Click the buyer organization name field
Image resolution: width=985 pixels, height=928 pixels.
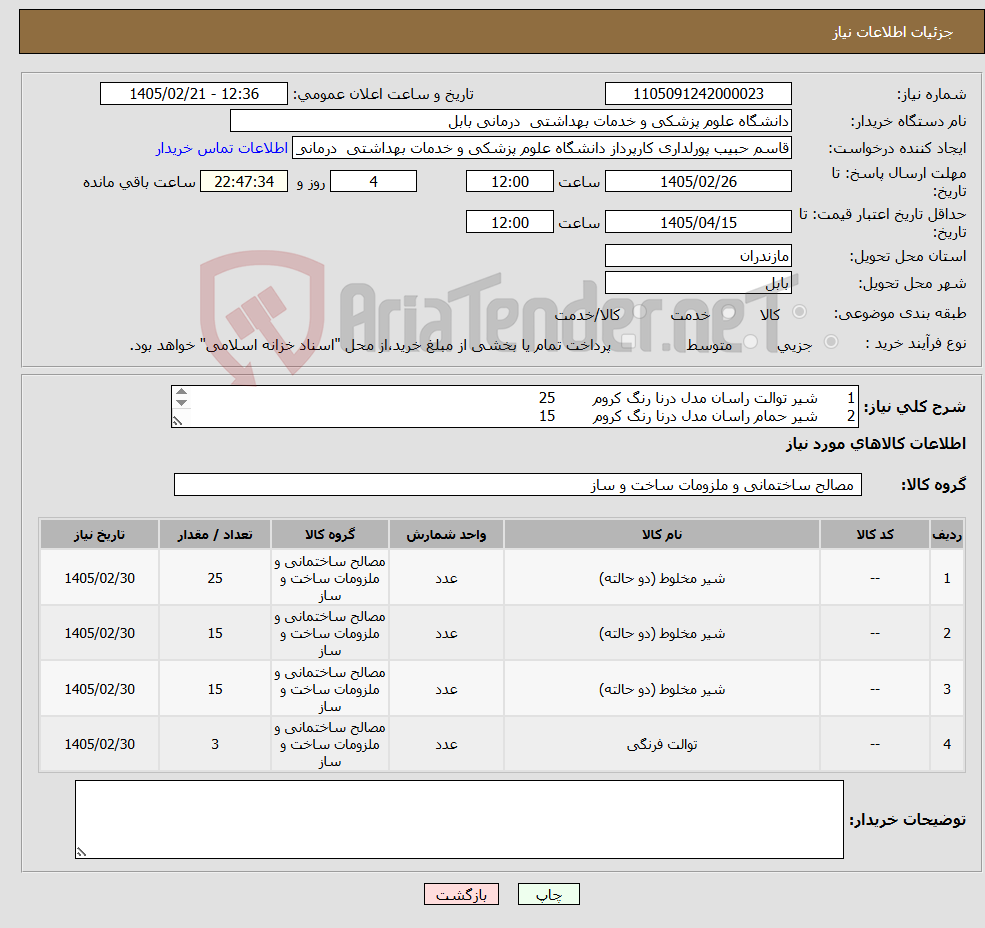click(x=510, y=121)
